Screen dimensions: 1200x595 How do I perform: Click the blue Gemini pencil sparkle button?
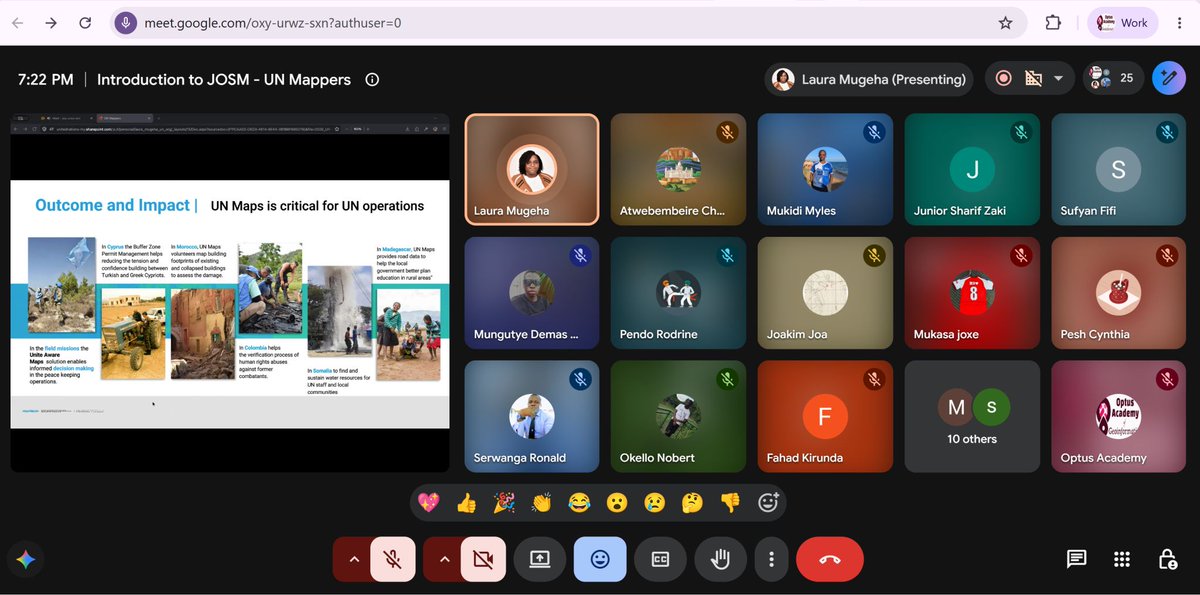click(1168, 78)
